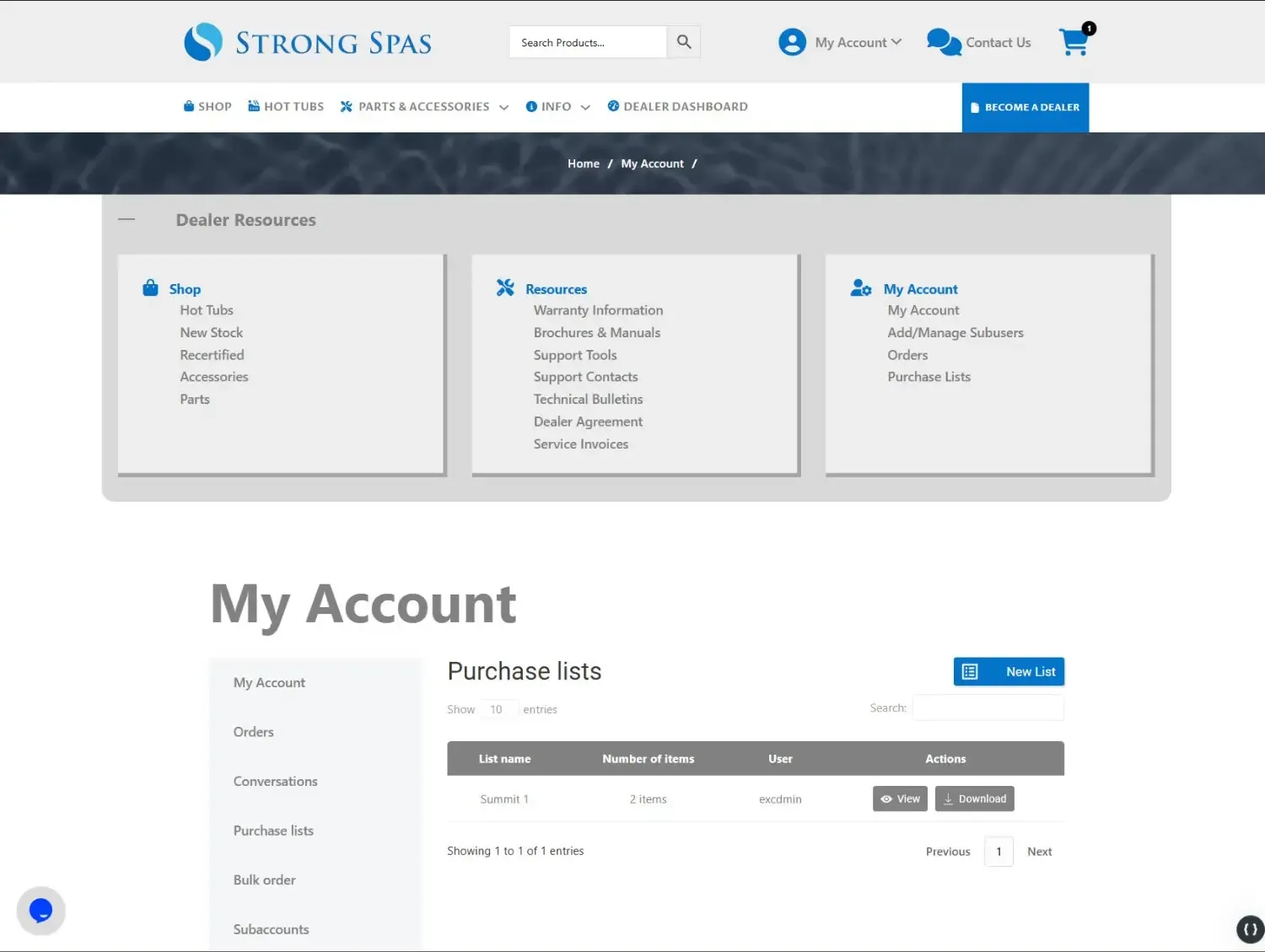This screenshot has width=1265, height=952.
Task: Click the list icon on New List button
Action: (x=970, y=672)
